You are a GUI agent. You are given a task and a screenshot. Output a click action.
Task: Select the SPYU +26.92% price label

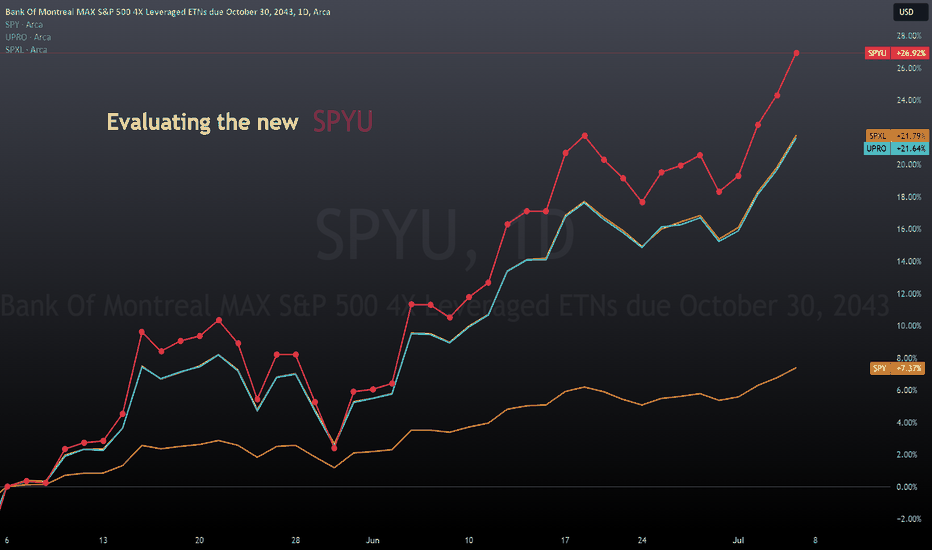[x=897, y=53]
